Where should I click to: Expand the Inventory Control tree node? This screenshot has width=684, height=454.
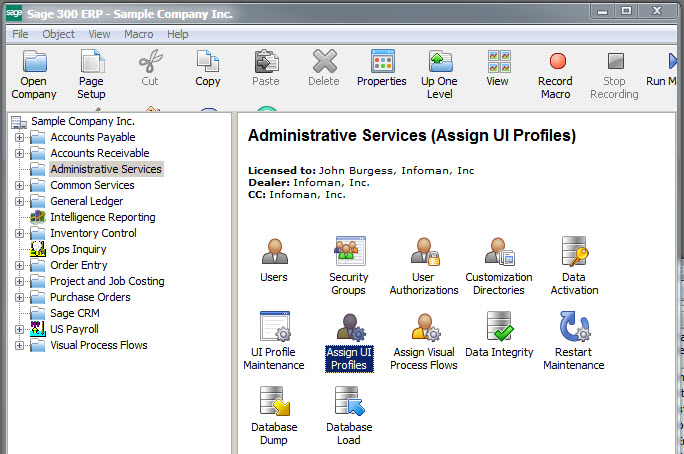click(19, 233)
